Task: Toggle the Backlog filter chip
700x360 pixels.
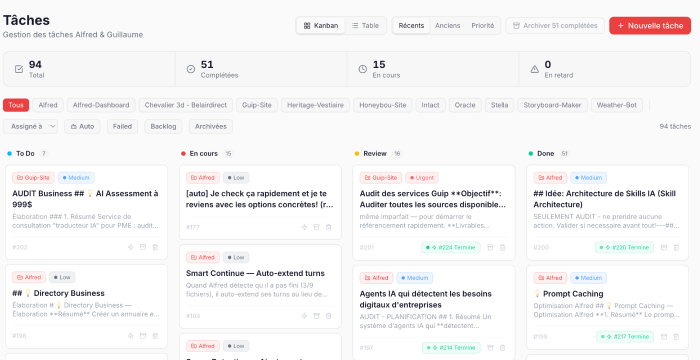Action: (163, 126)
